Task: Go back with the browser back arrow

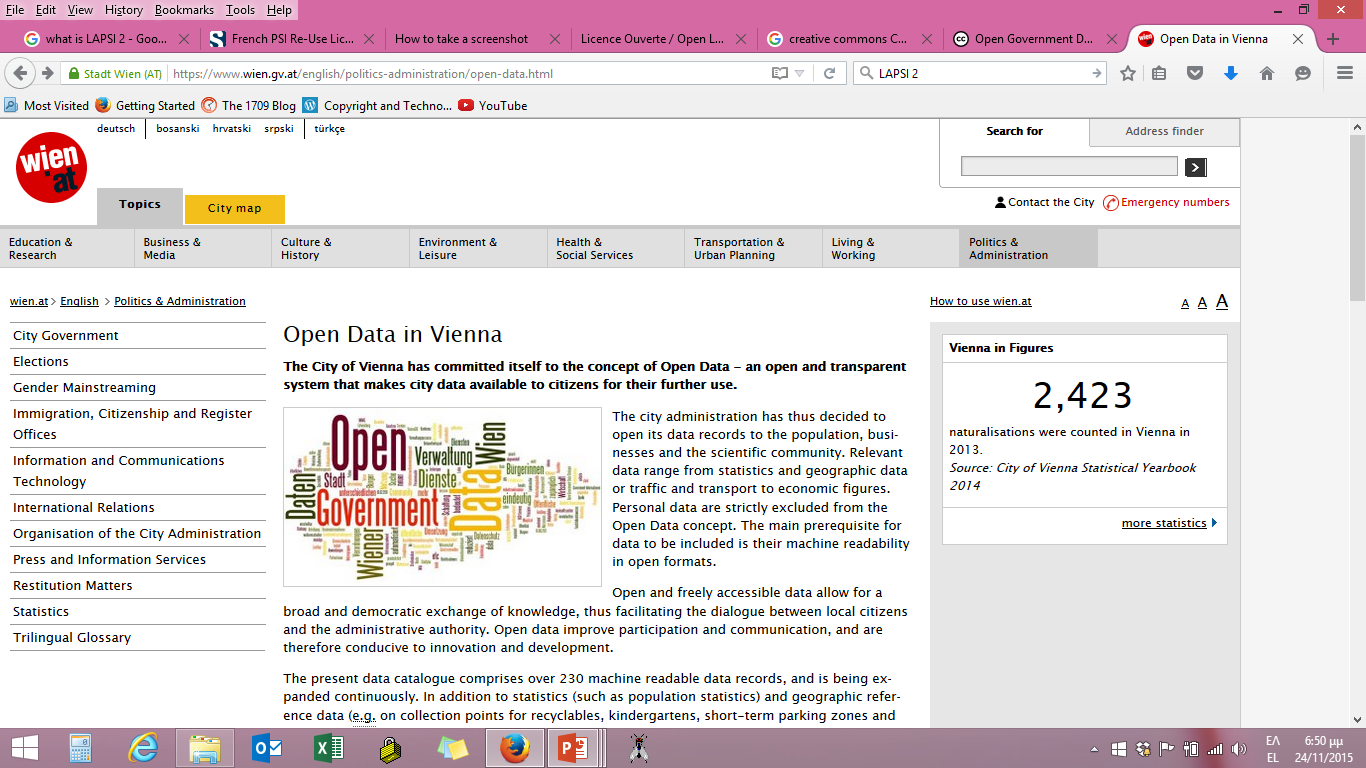Action: (x=22, y=73)
